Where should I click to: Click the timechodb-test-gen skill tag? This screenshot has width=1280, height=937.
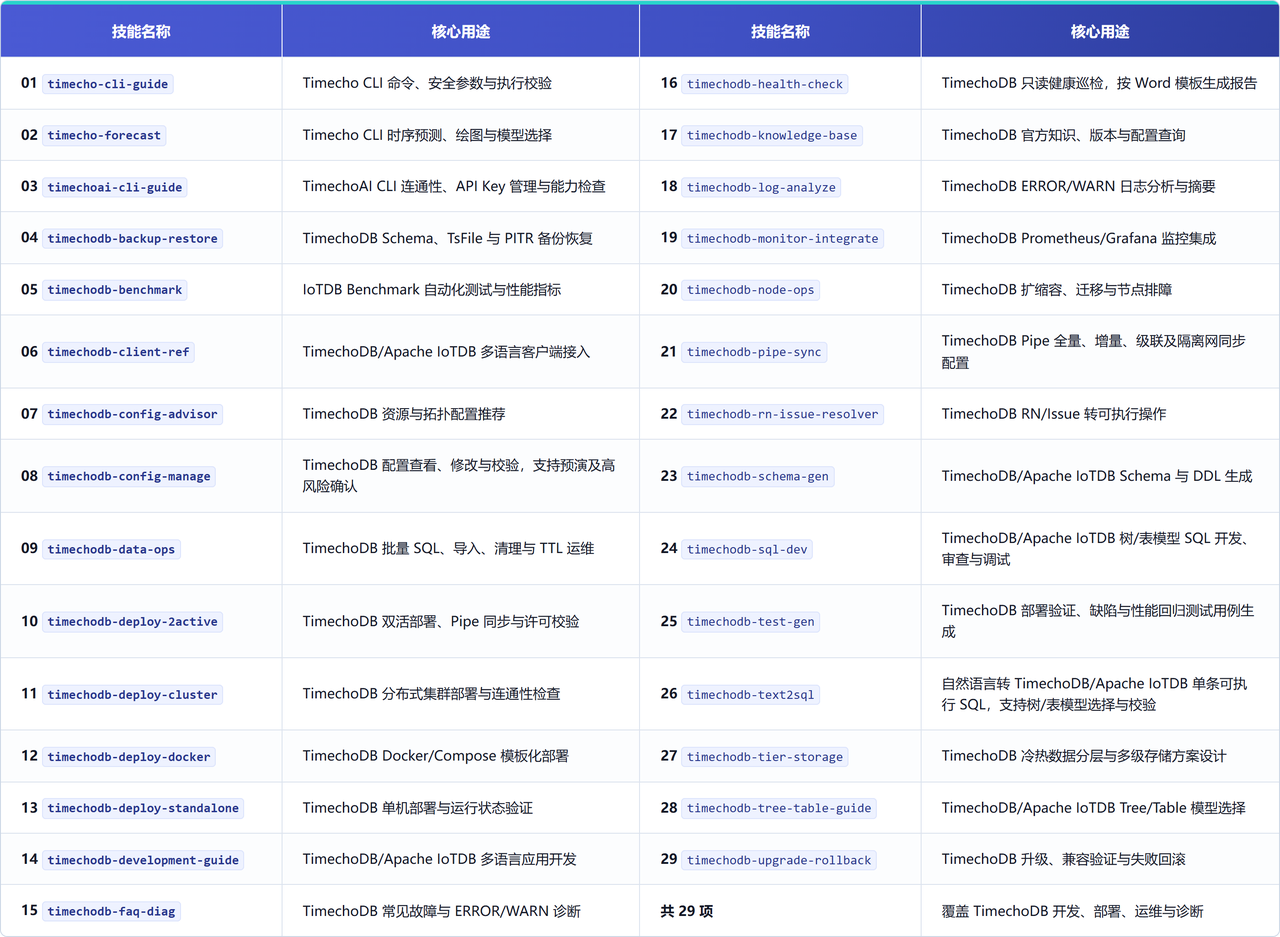coord(751,622)
